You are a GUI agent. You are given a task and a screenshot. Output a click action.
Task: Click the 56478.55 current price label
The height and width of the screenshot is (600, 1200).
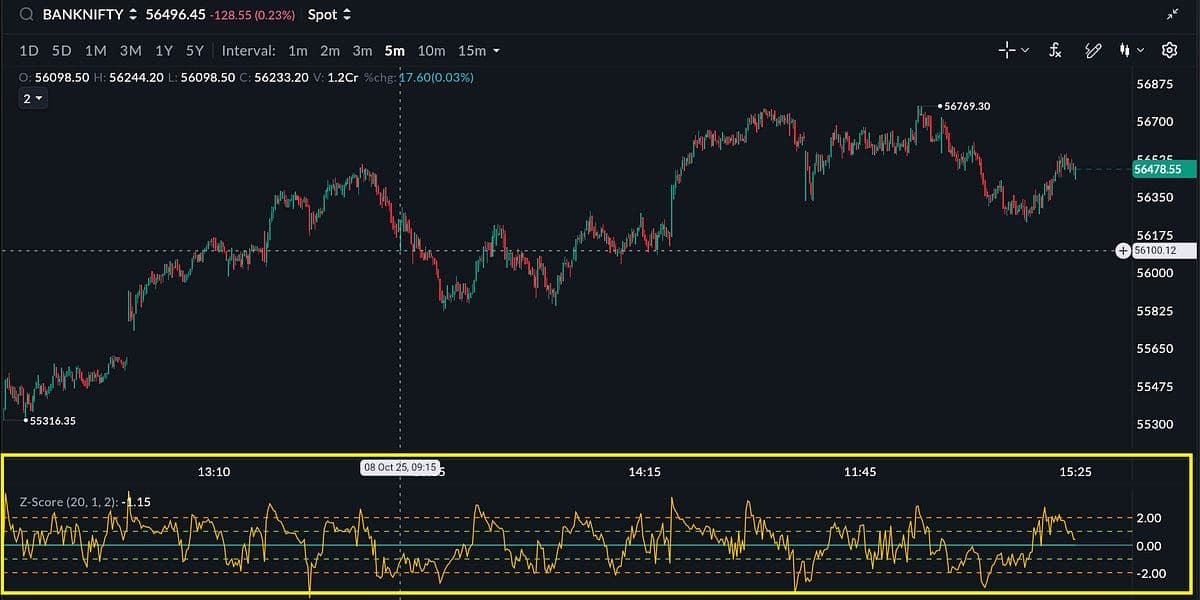[x=1161, y=169]
